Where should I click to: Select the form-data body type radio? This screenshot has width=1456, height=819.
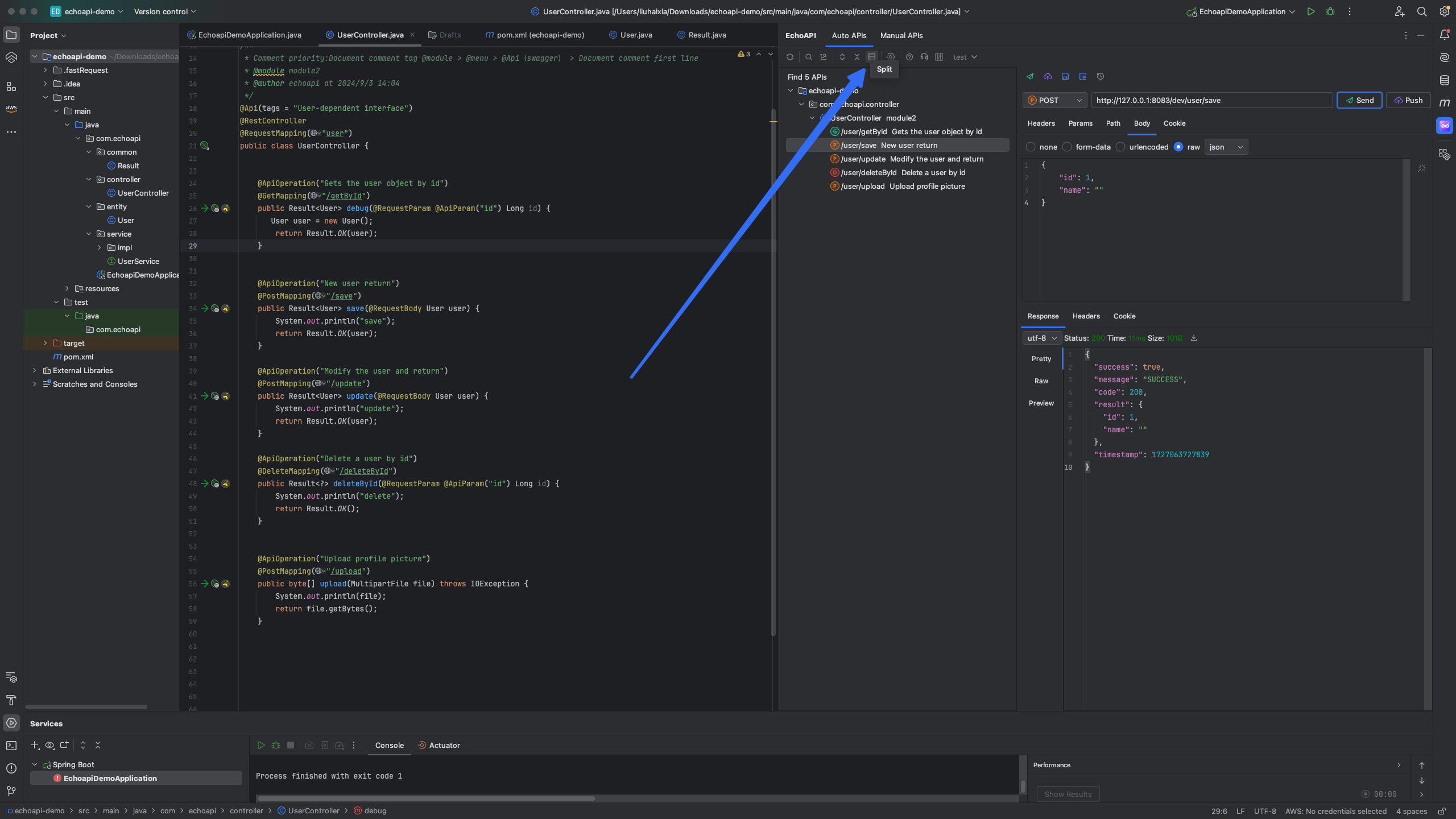tap(1067, 147)
